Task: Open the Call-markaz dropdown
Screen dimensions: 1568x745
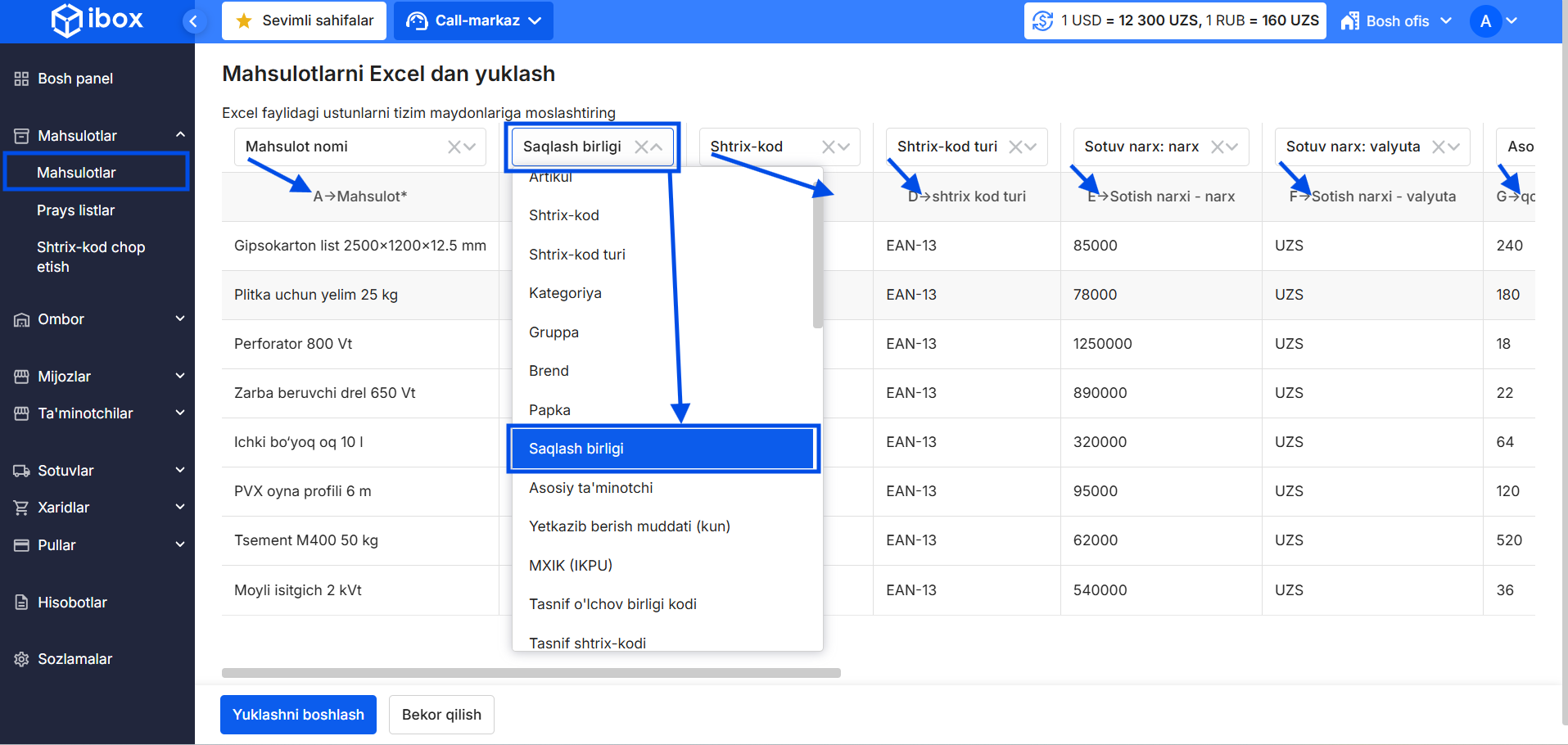Action: click(473, 21)
